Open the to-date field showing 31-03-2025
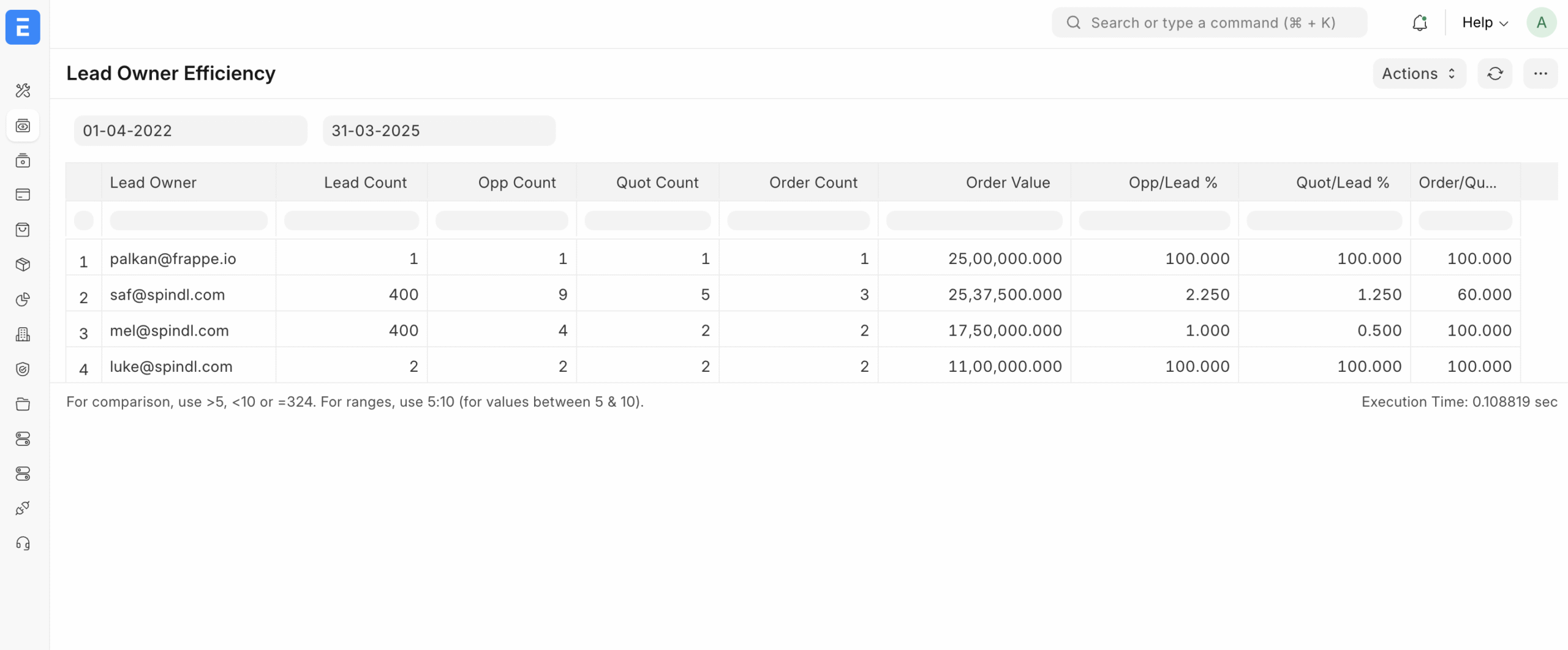 point(439,130)
